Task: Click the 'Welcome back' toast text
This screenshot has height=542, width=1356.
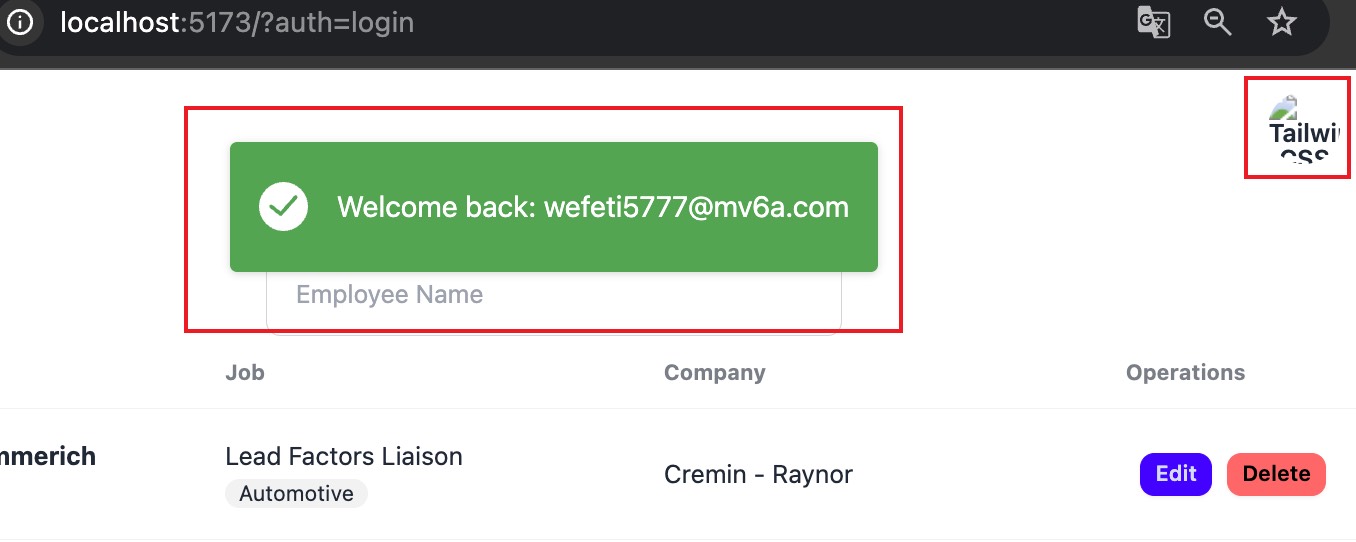Action: click(x=436, y=207)
